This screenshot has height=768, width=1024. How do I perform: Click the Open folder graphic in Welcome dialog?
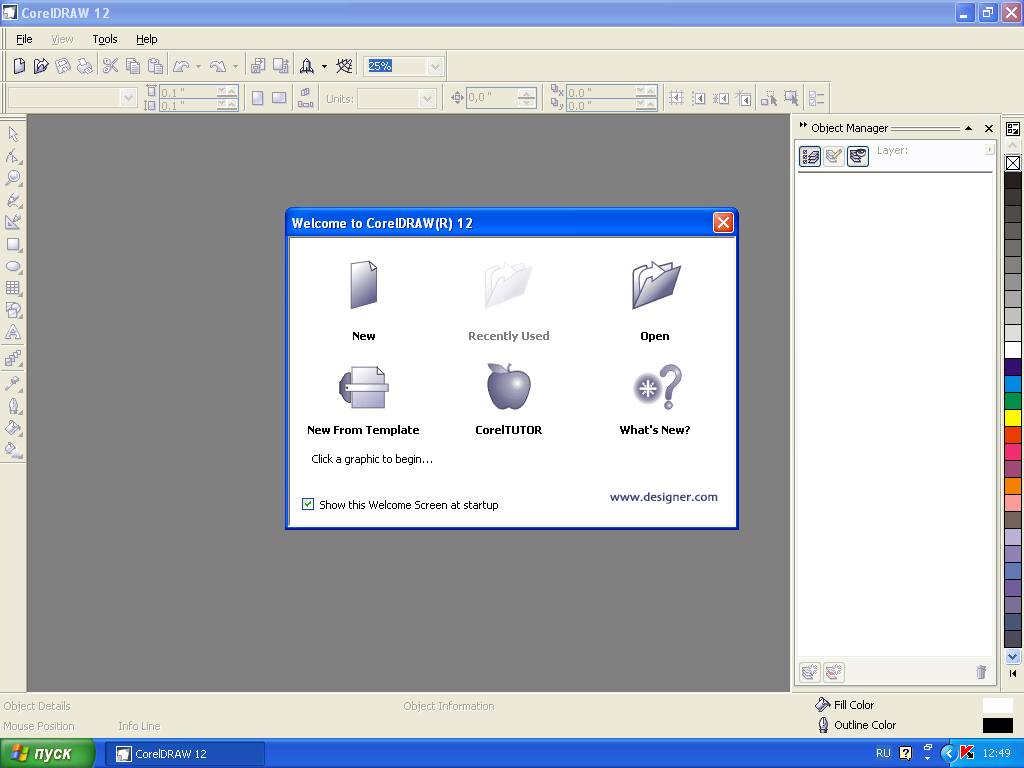click(656, 285)
